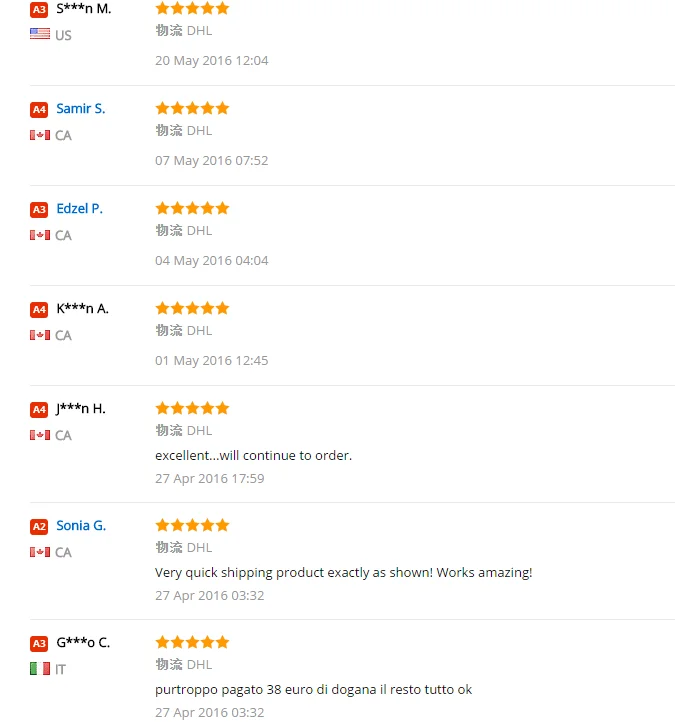
Task: Click the A4 badge beside K***n A.
Action: [39, 309]
